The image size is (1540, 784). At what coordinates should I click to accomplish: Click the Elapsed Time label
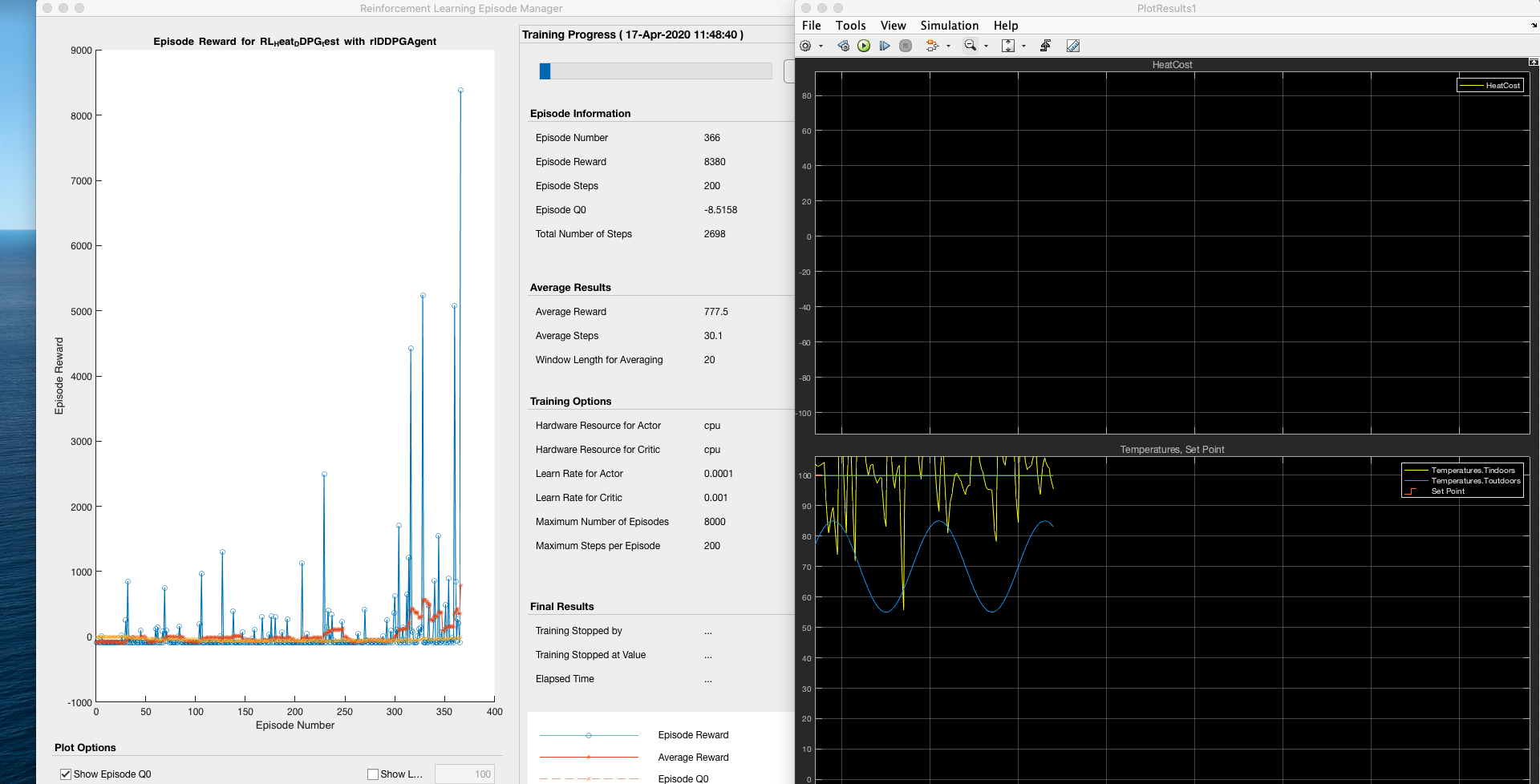(x=565, y=679)
